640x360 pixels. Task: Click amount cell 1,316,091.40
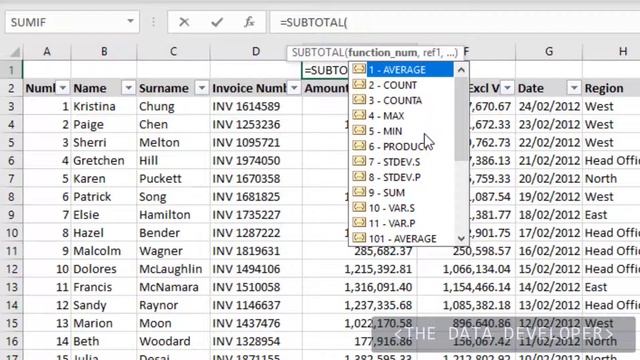click(359, 287)
